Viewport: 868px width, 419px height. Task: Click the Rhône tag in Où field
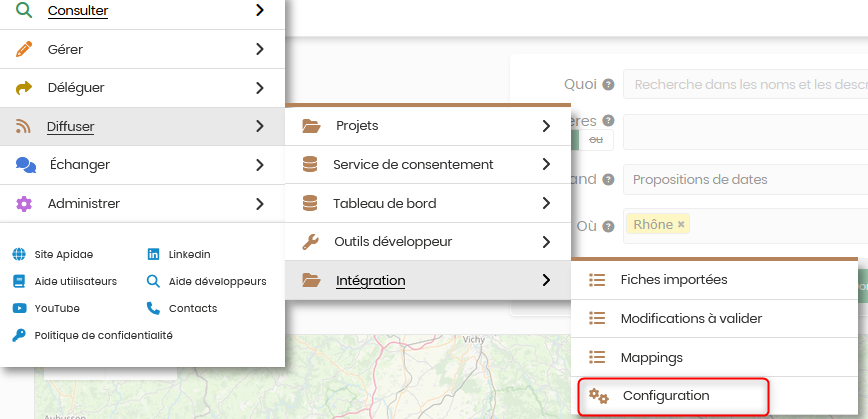[x=658, y=224]
